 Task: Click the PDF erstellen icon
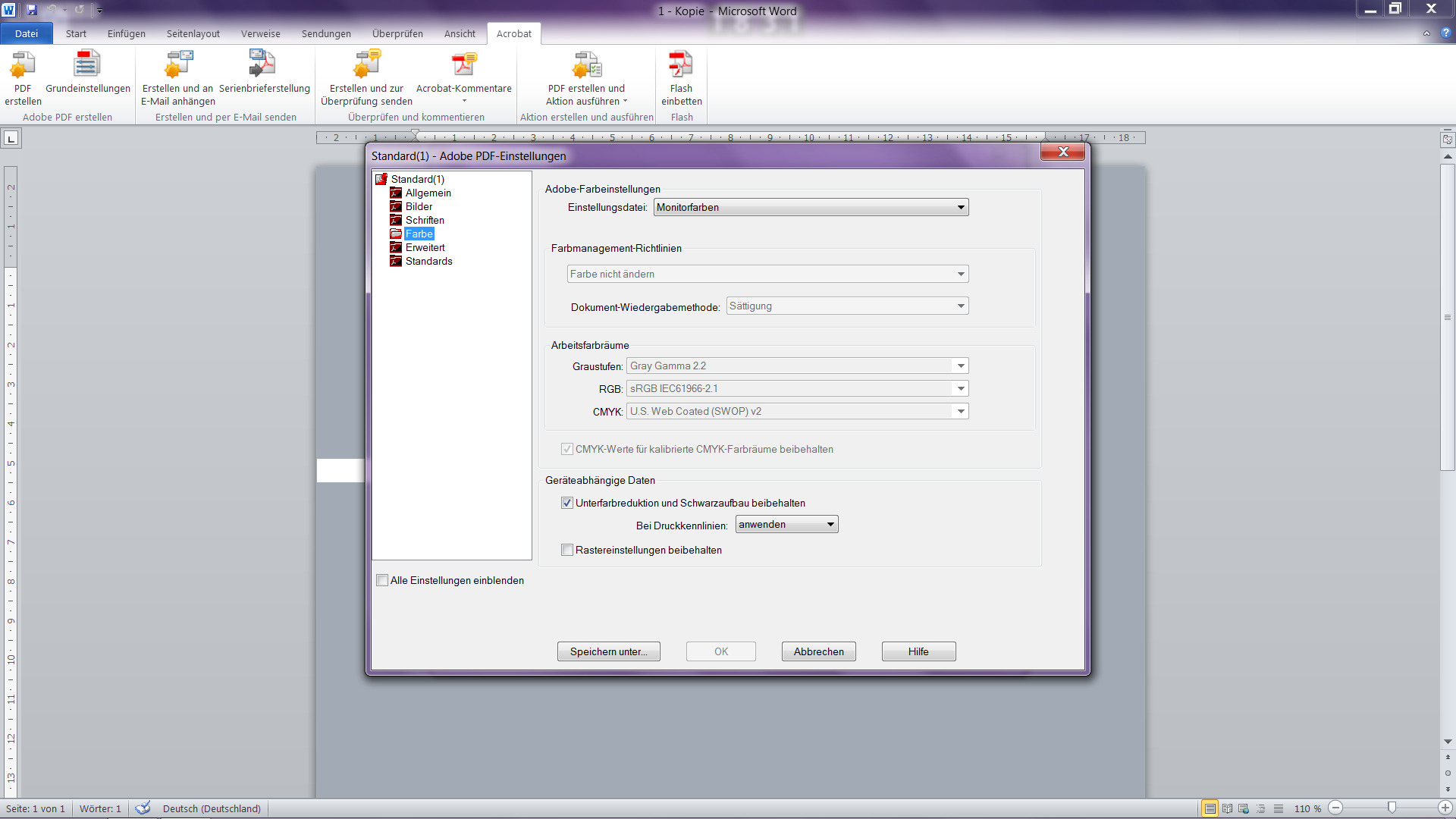coord(23,66)
